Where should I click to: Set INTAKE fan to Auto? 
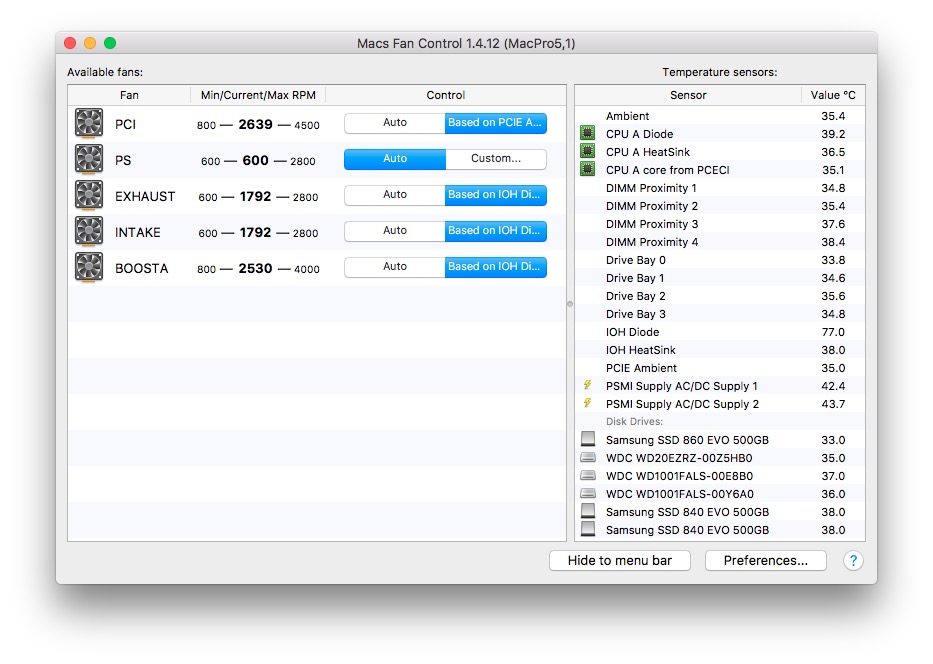[395, 231]
